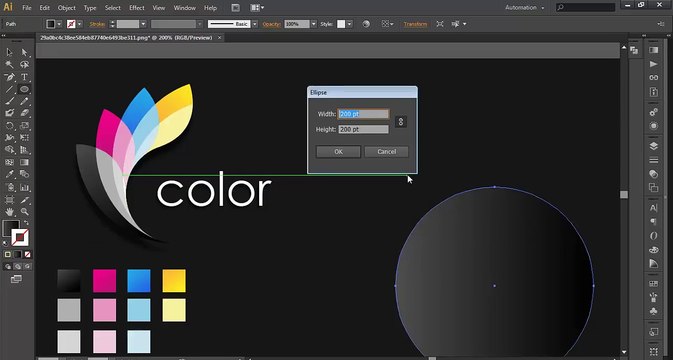Enable Draw Inside mode
Screen dimensions: 673x360
point(27,266)
